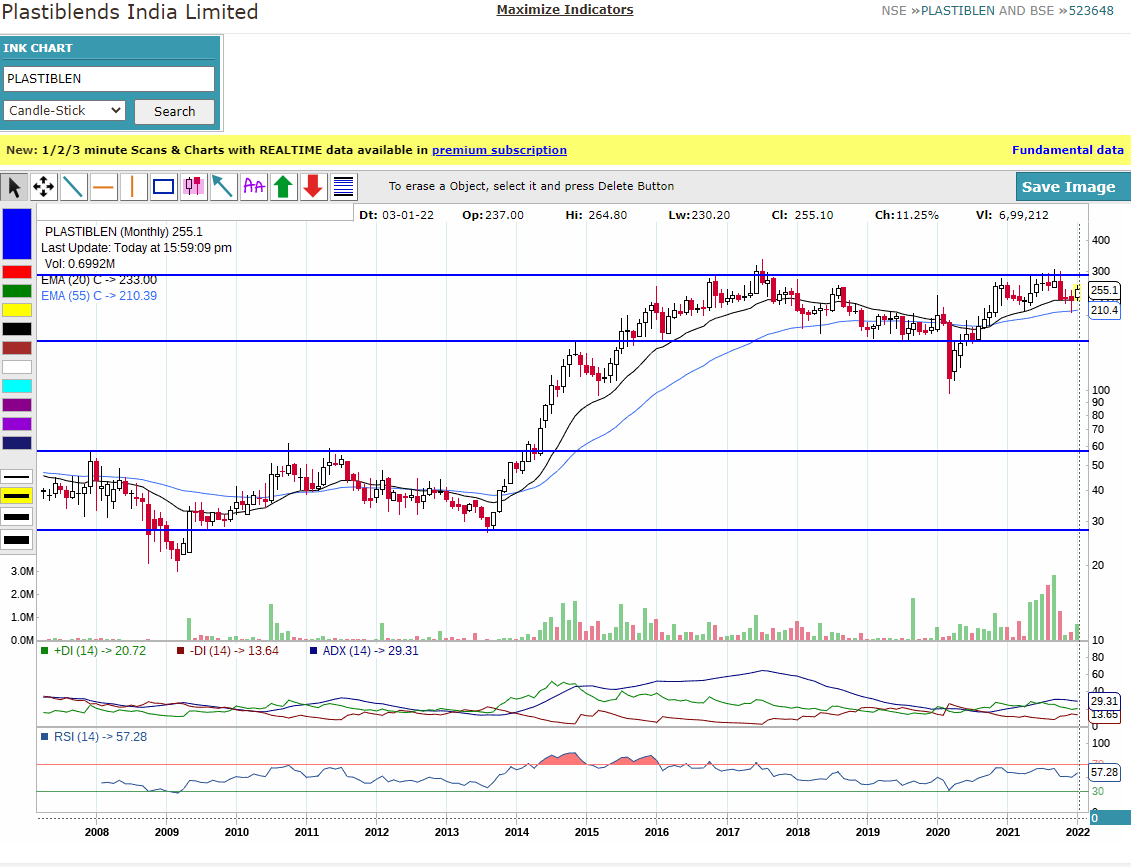Pick the yellow color swatch
Image resolution: width=1131 pixels, height=867 pixels.
pos(17,310)
